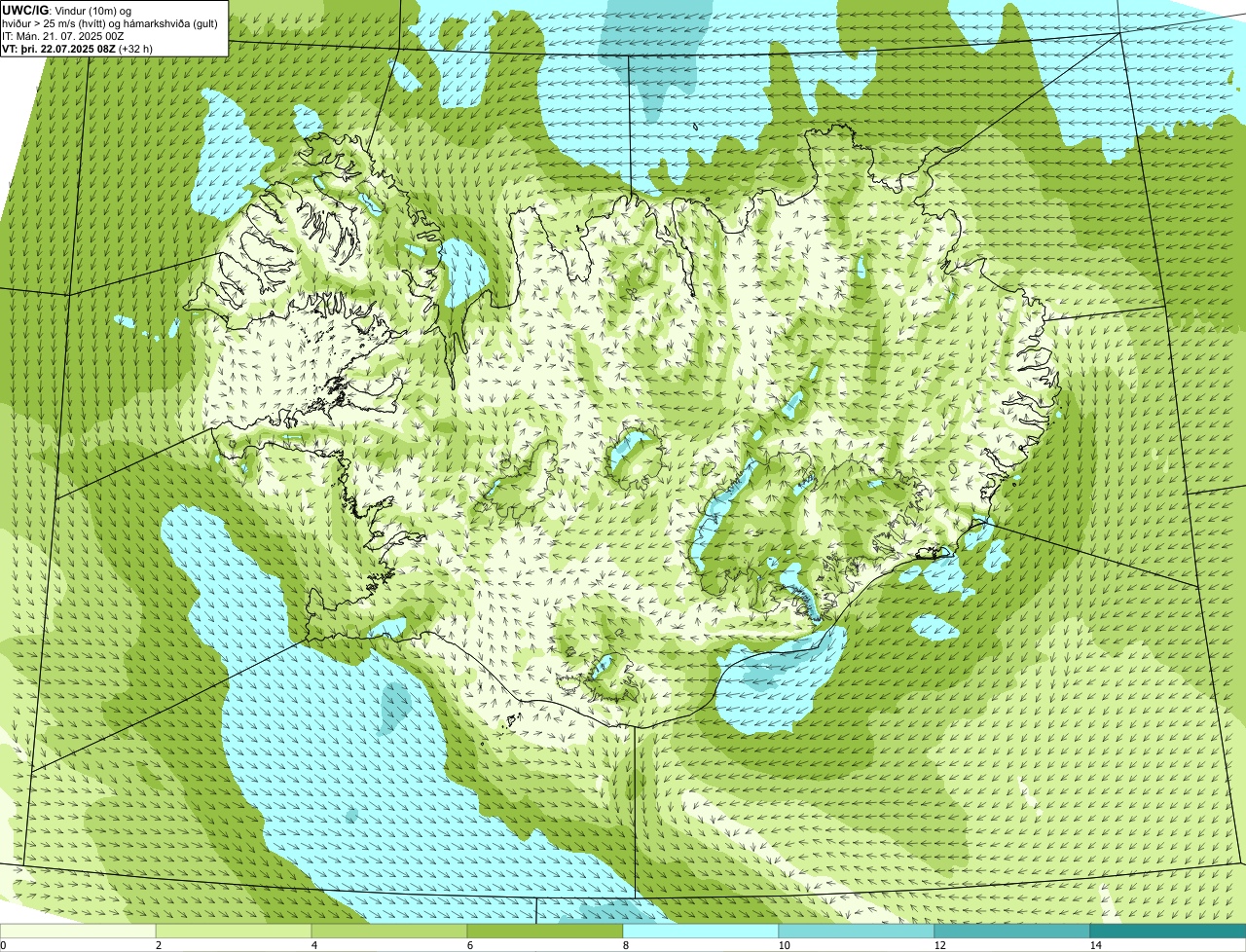Click the legend tick label "10"

[x=784, y=945]
